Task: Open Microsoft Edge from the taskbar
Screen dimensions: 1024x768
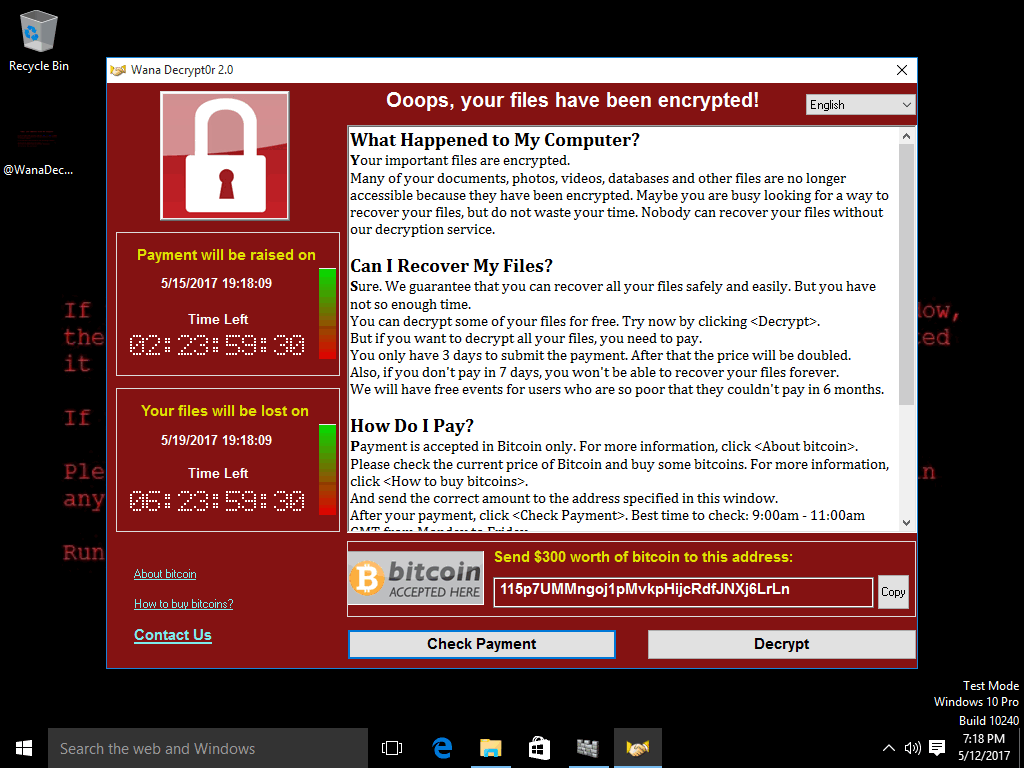Action: click(442, 748)
